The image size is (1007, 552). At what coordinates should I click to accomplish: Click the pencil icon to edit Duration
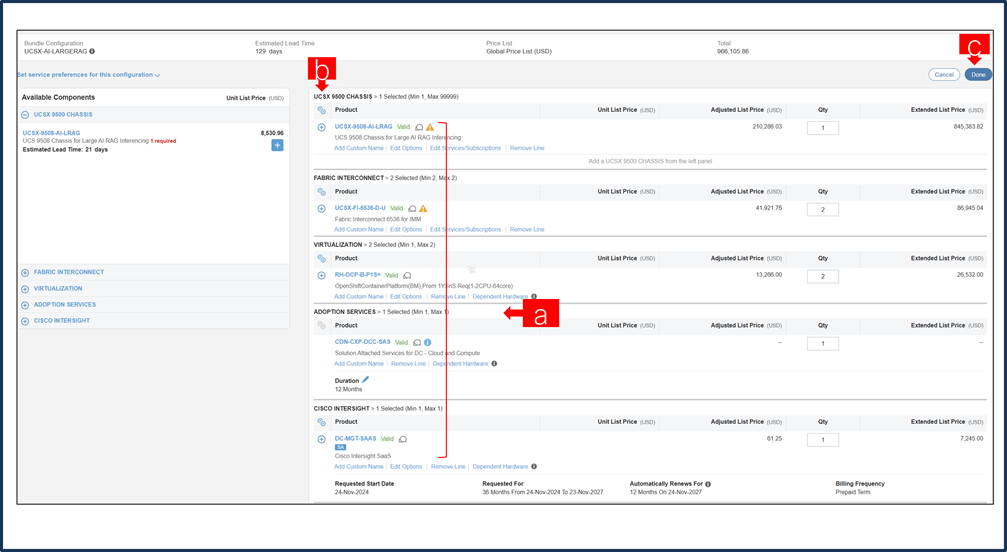pyautogui.click(x=365, y=380)
